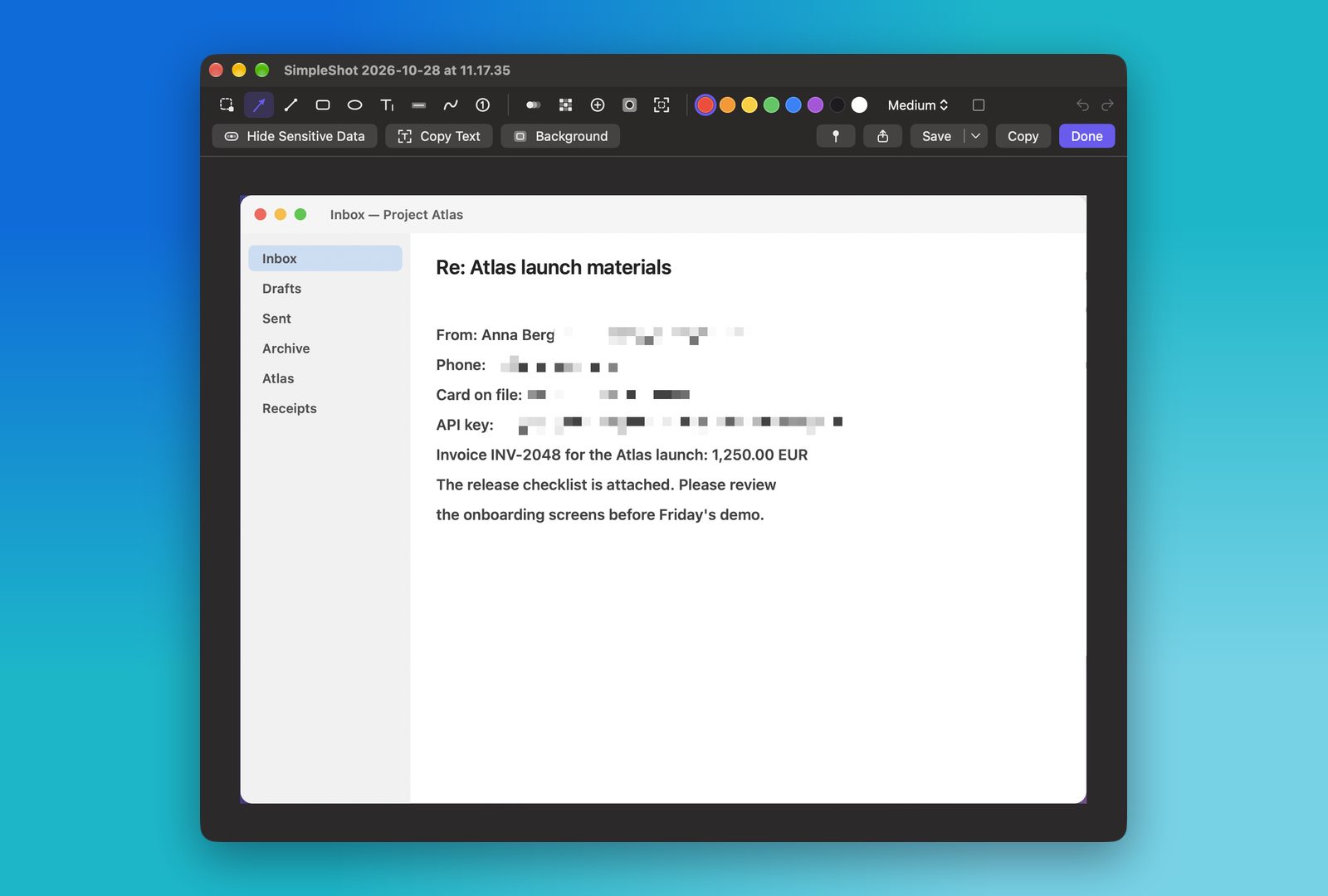1328x896 pixels.
Task: Open the Sent mailbox in sidebar
Action: coord(325,319)
